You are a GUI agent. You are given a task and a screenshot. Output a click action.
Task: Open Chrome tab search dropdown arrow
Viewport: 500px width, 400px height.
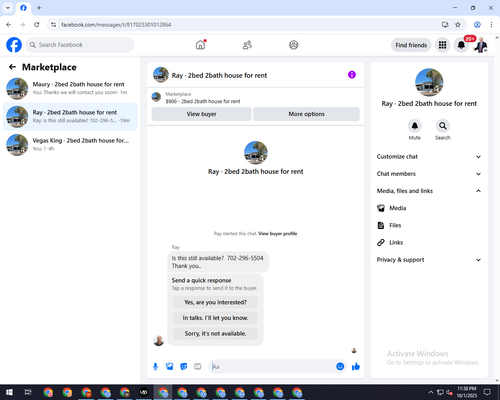coord(8,8)
